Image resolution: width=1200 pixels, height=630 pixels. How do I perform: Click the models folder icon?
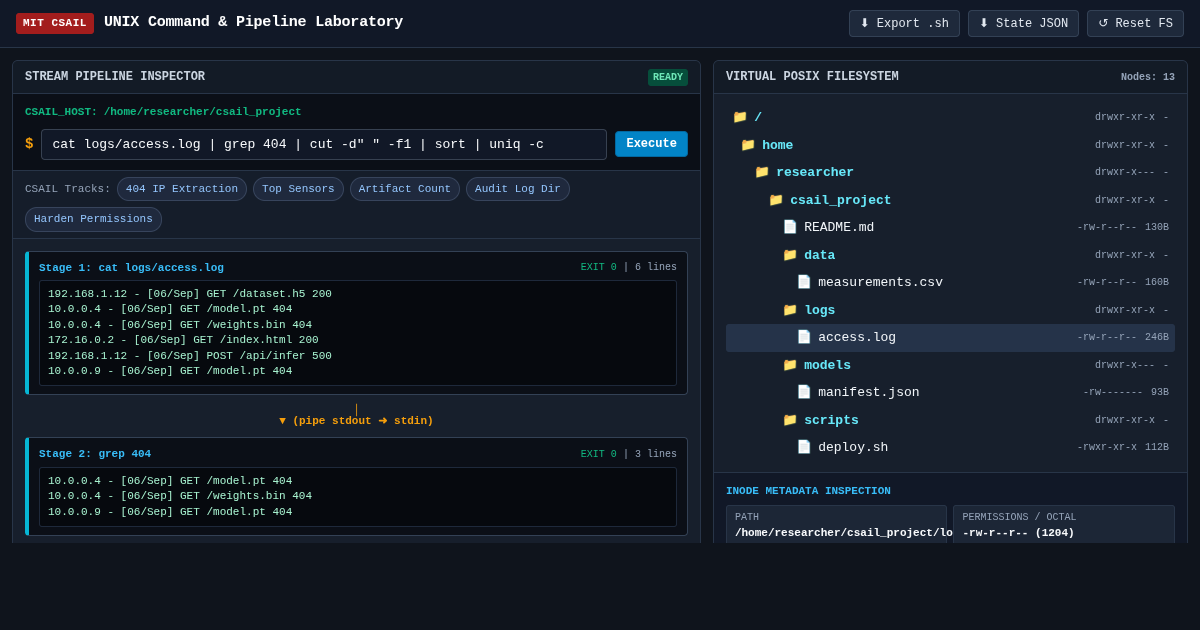tap(790, 365)
